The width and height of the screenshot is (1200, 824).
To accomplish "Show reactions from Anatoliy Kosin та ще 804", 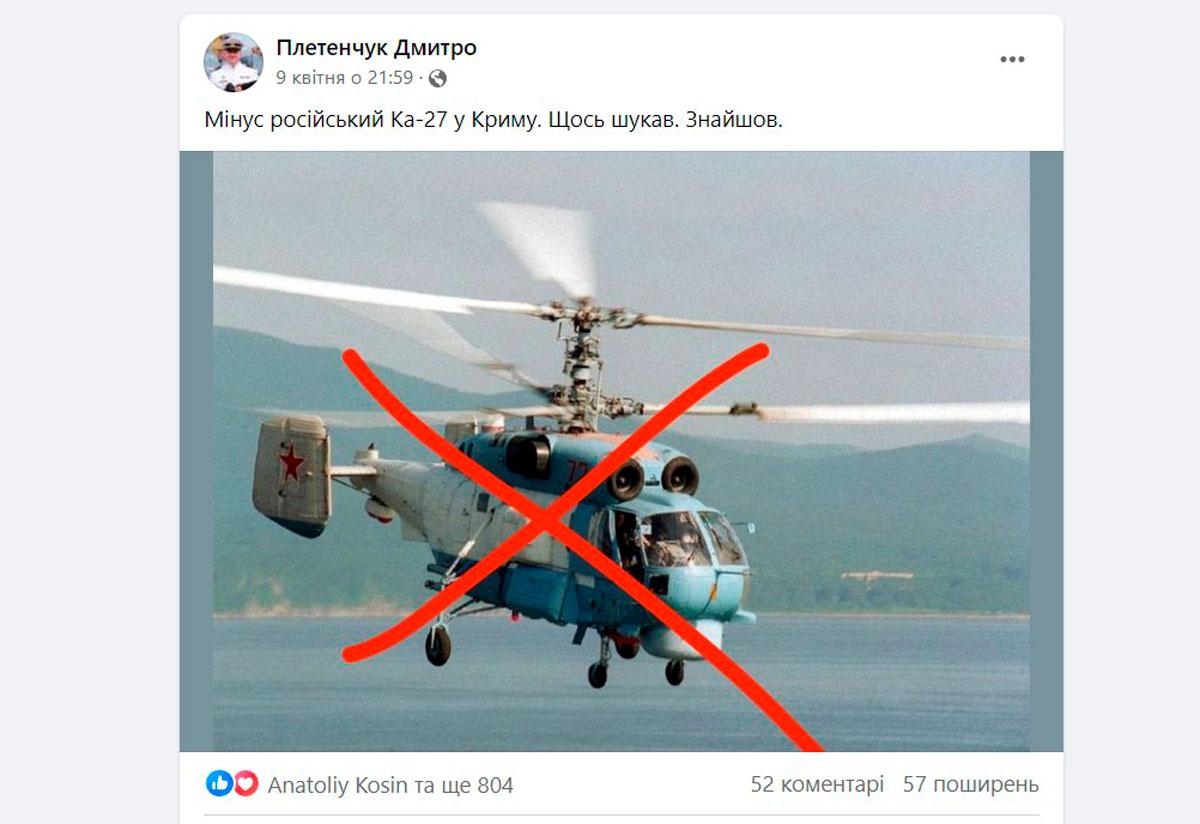I will (390, 785).
